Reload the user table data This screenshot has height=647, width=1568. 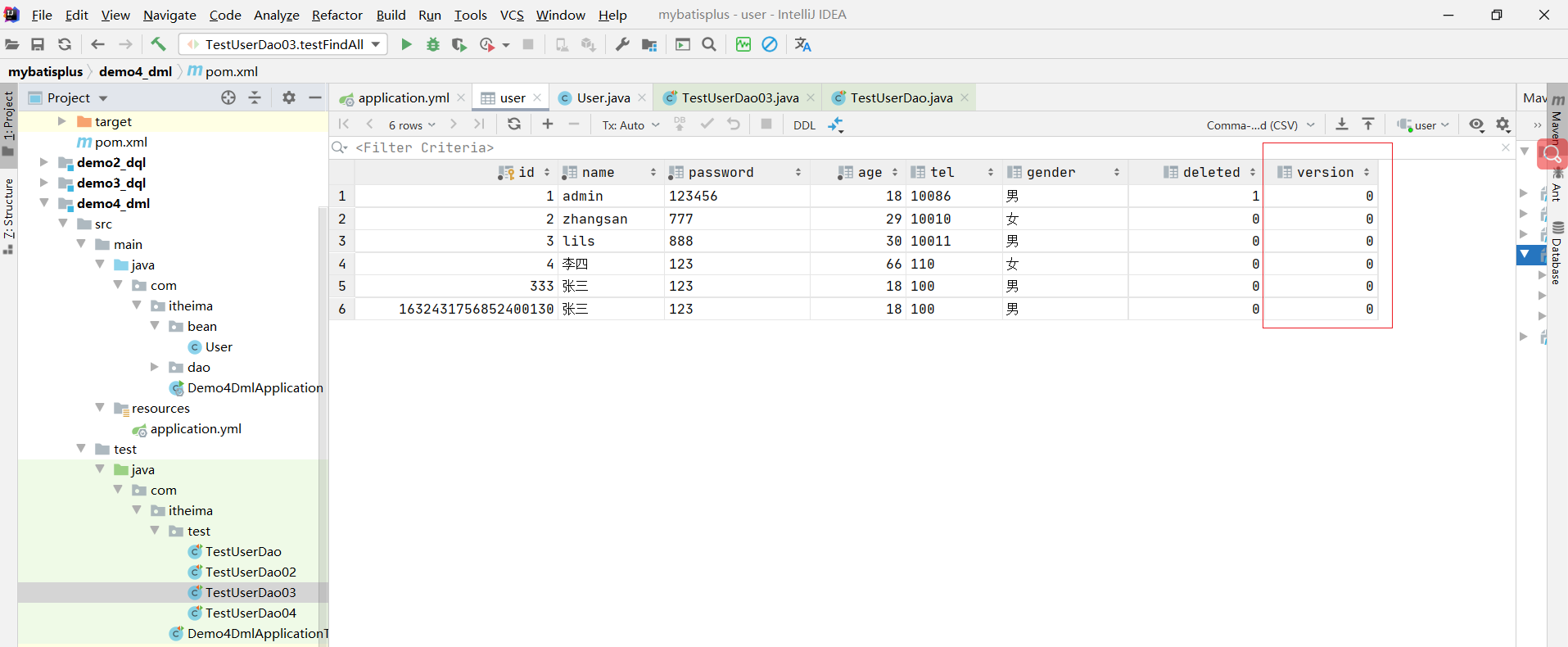click(x=514, y=124)
